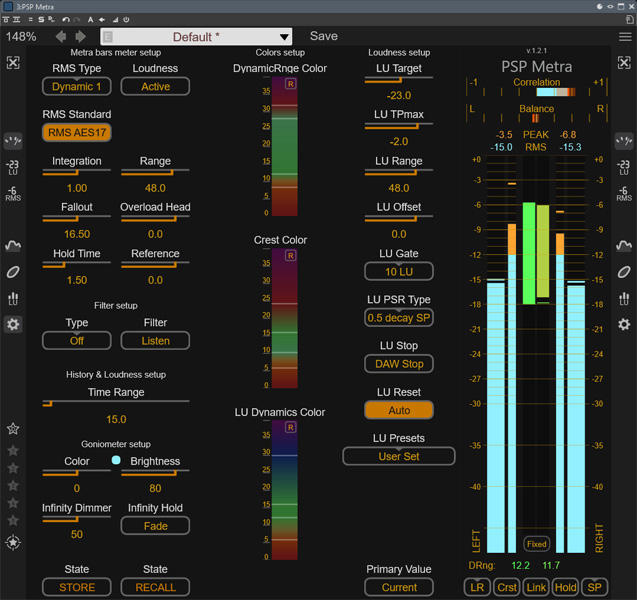
Task: Open the LU Gate 10 LU selector
Action: [399, 271]
